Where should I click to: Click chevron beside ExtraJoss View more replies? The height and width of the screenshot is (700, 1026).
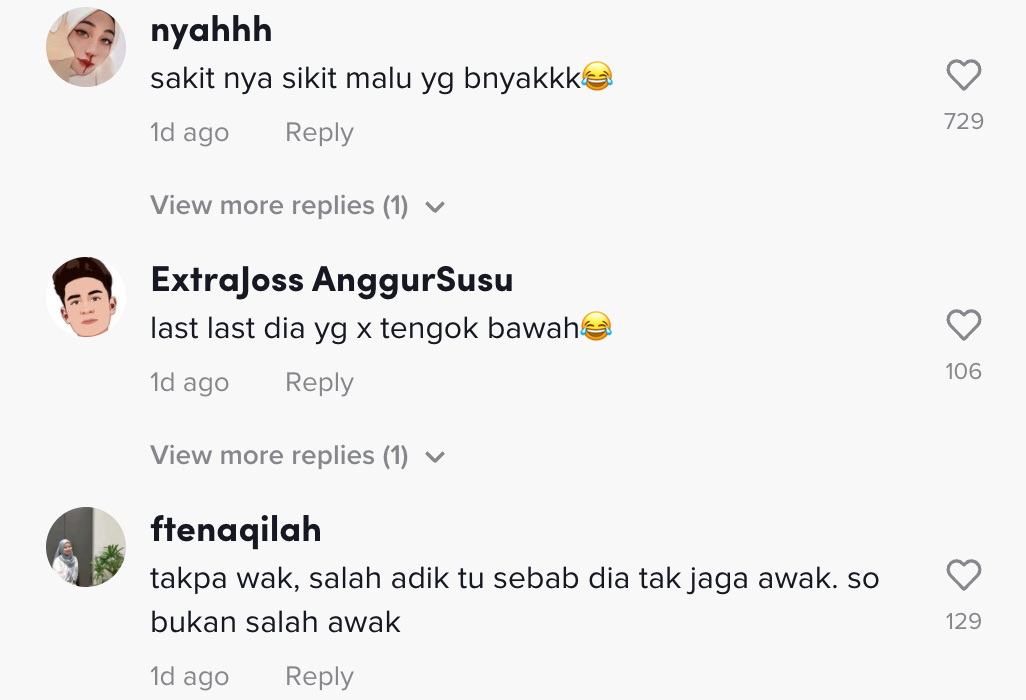(x=435, y=457)
